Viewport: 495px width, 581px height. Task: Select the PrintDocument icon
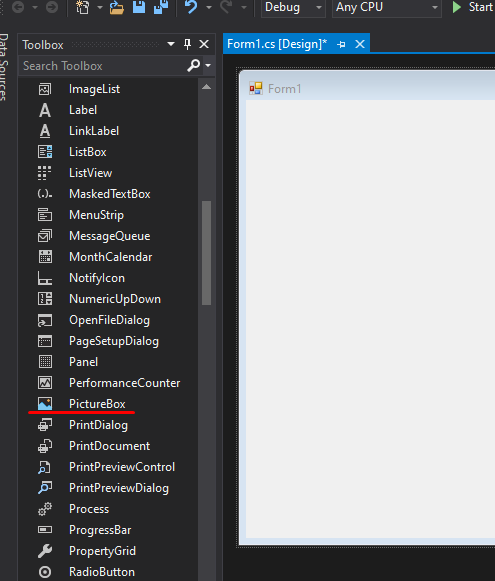click(x=45, y=446)
